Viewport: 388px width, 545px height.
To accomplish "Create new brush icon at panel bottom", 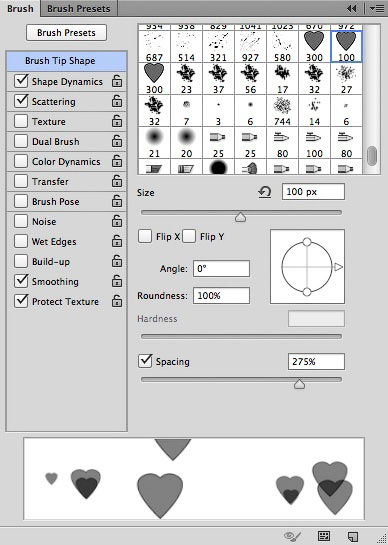I will coord(353,536).
